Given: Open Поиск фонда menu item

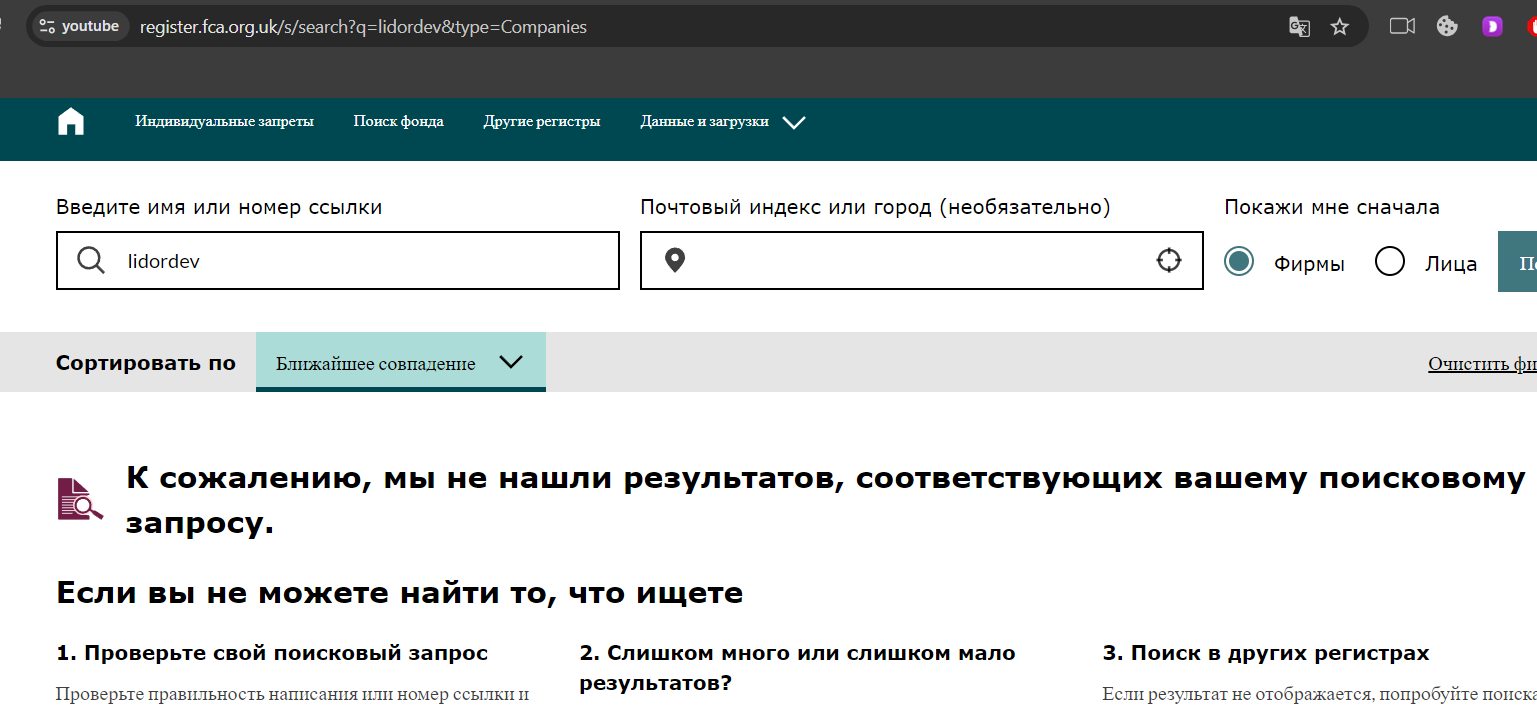Looking at the screenshot, I should tap(398, 122).
